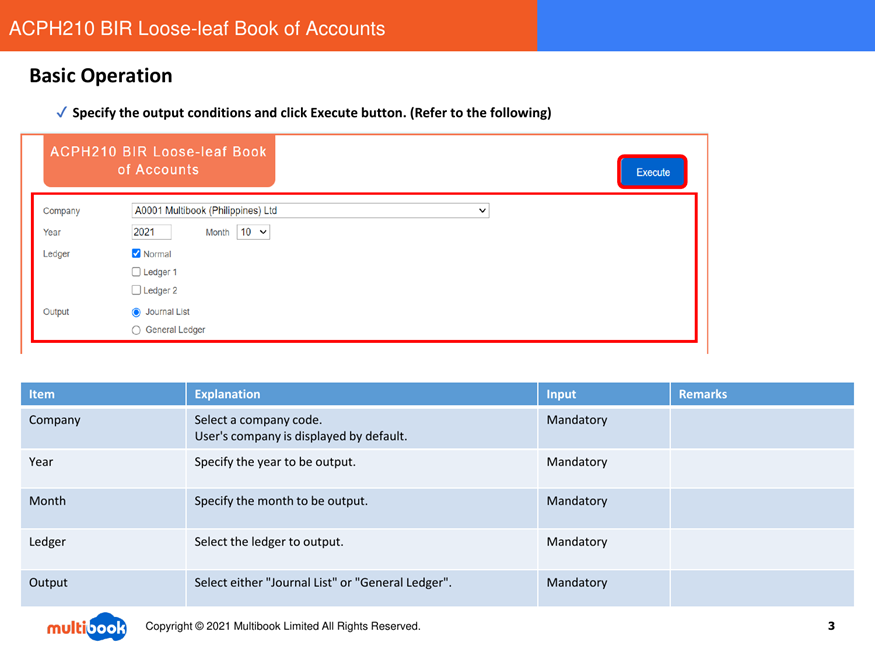Viewport: 875px width, 656px height.
Task: Select the Journal List radio button
Action: tap(136, 312)
